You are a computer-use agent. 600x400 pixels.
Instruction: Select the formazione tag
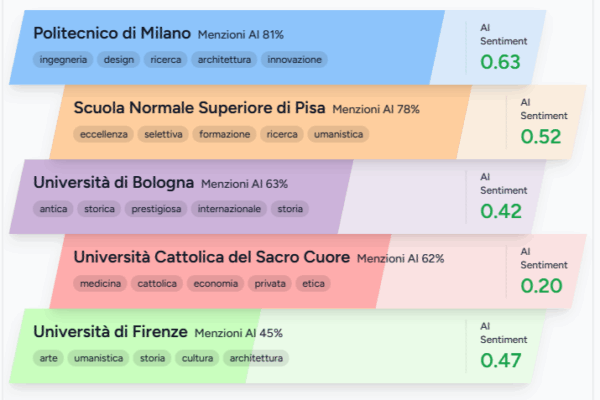pyautogui.click(x=224, y=134)
